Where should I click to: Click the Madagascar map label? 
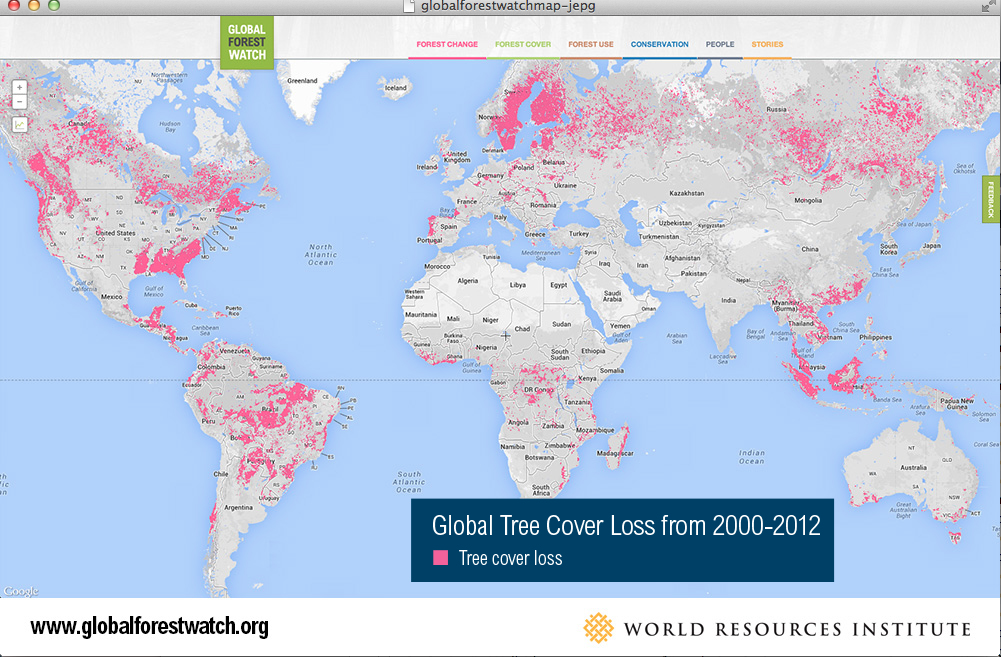(614, 453)
